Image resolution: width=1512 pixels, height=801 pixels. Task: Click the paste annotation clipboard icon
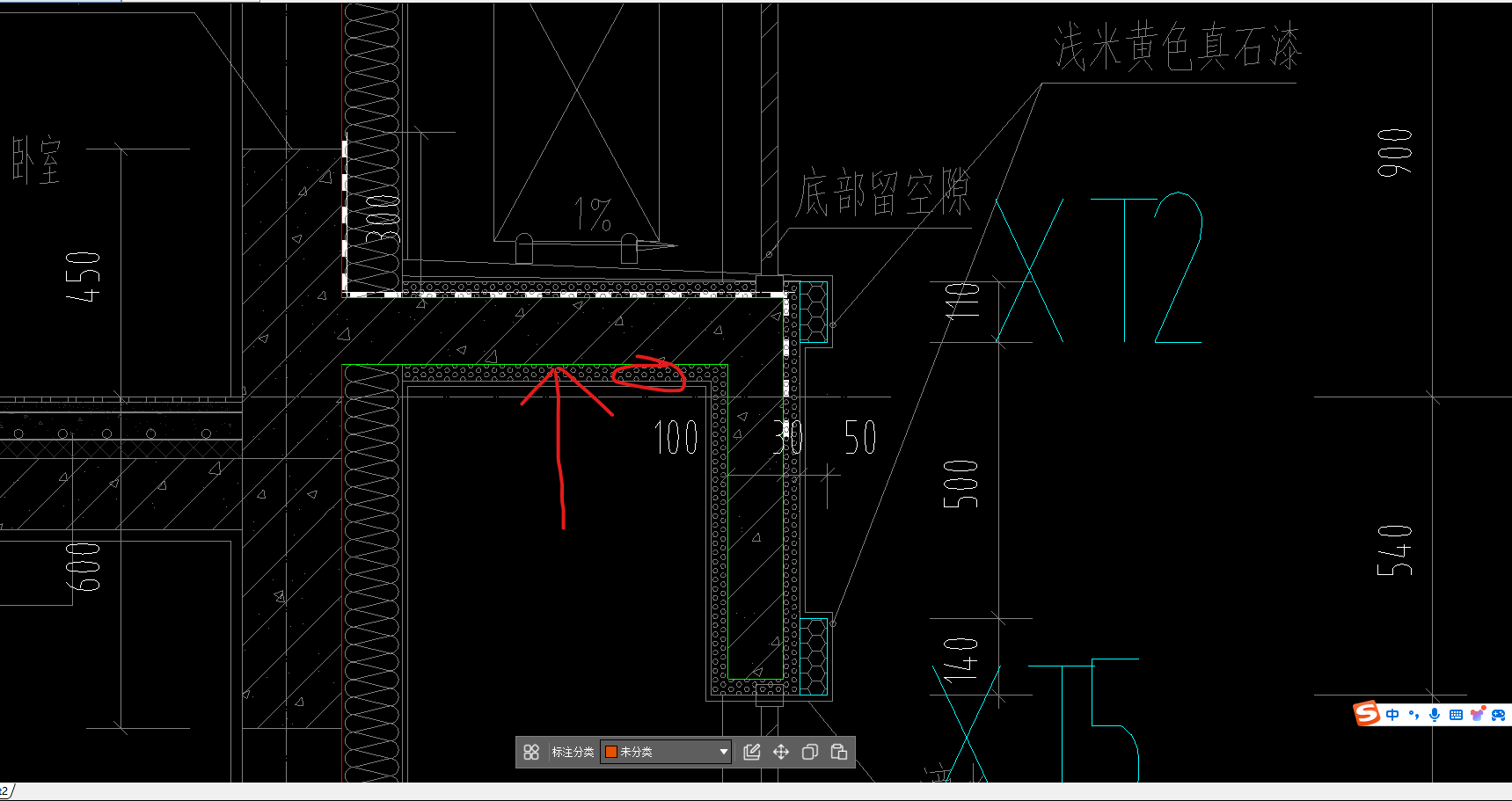[839, 752]
